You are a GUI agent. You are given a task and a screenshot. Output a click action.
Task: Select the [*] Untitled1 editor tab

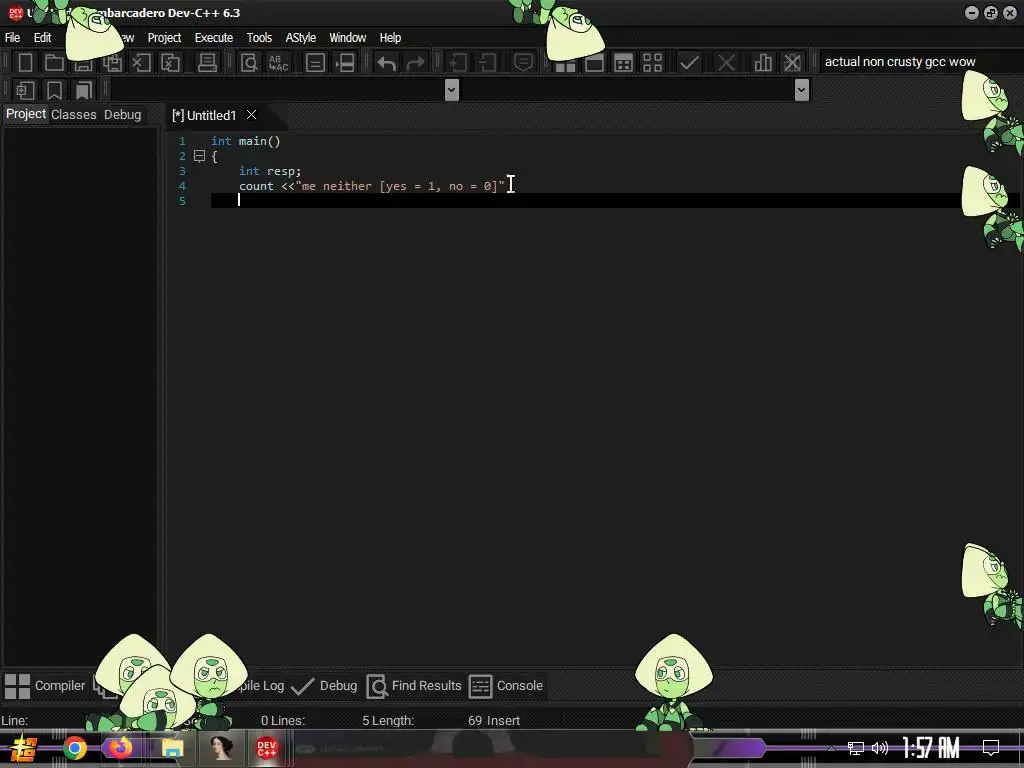pyautogui.click(x=204, y=116)
